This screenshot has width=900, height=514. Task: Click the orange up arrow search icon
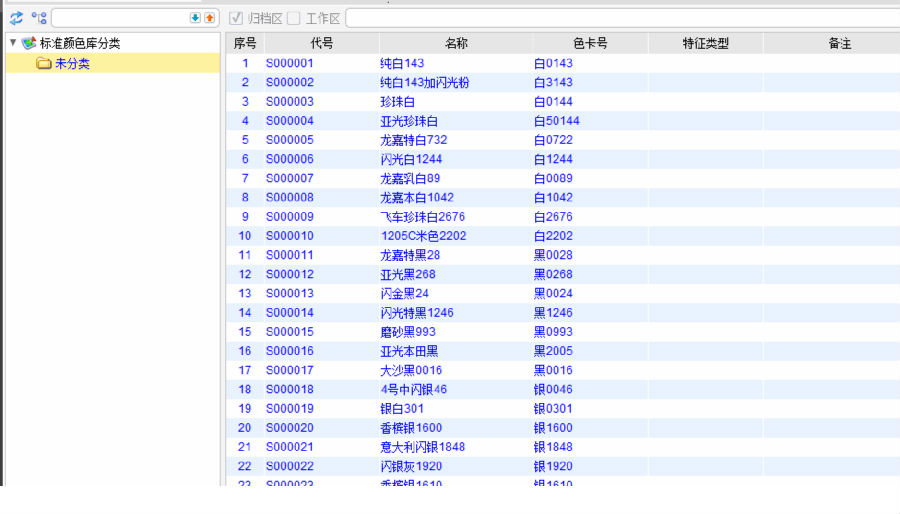pos(209,18)
